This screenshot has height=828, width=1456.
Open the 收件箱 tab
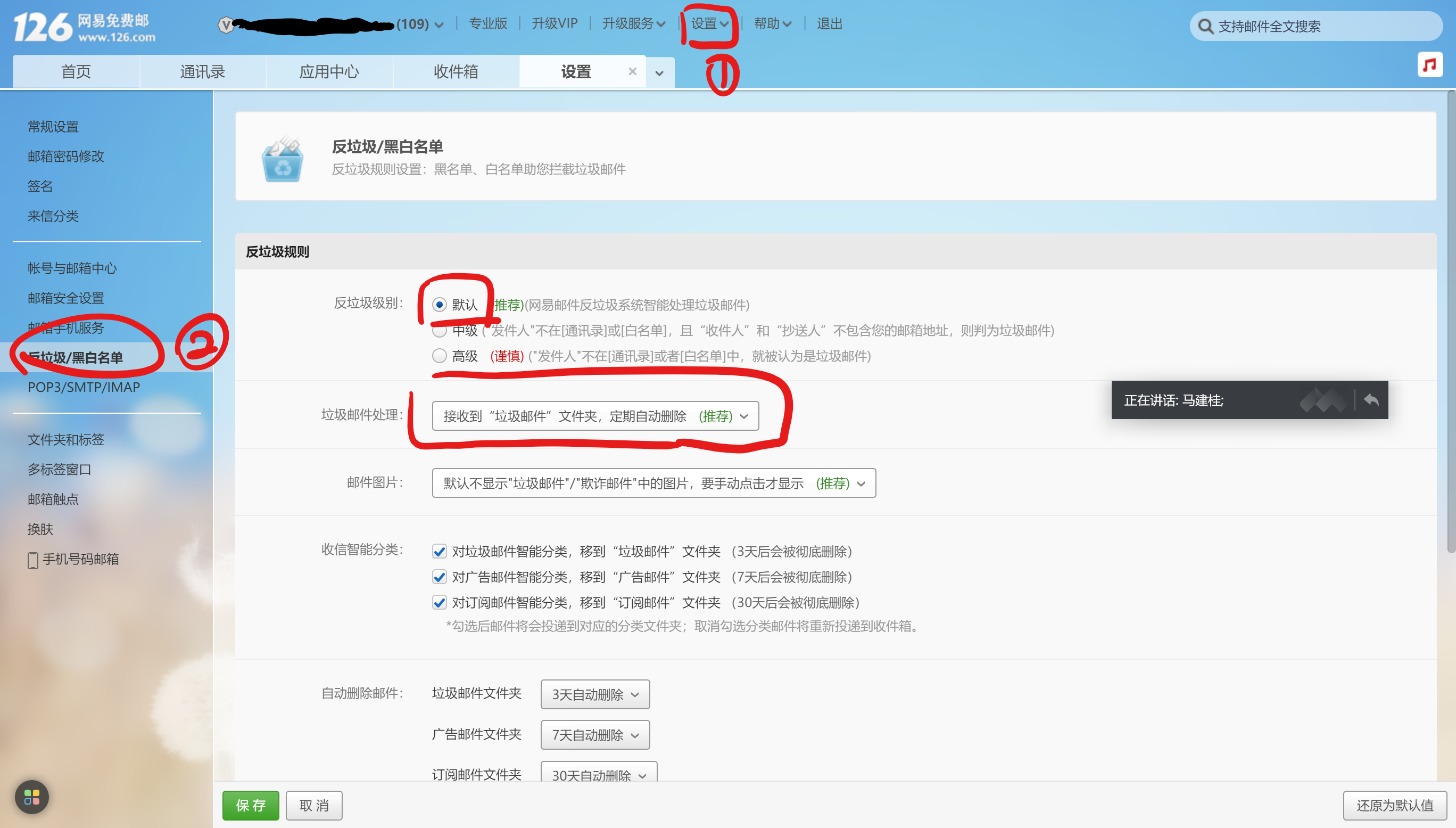click(x=454, y=72)
